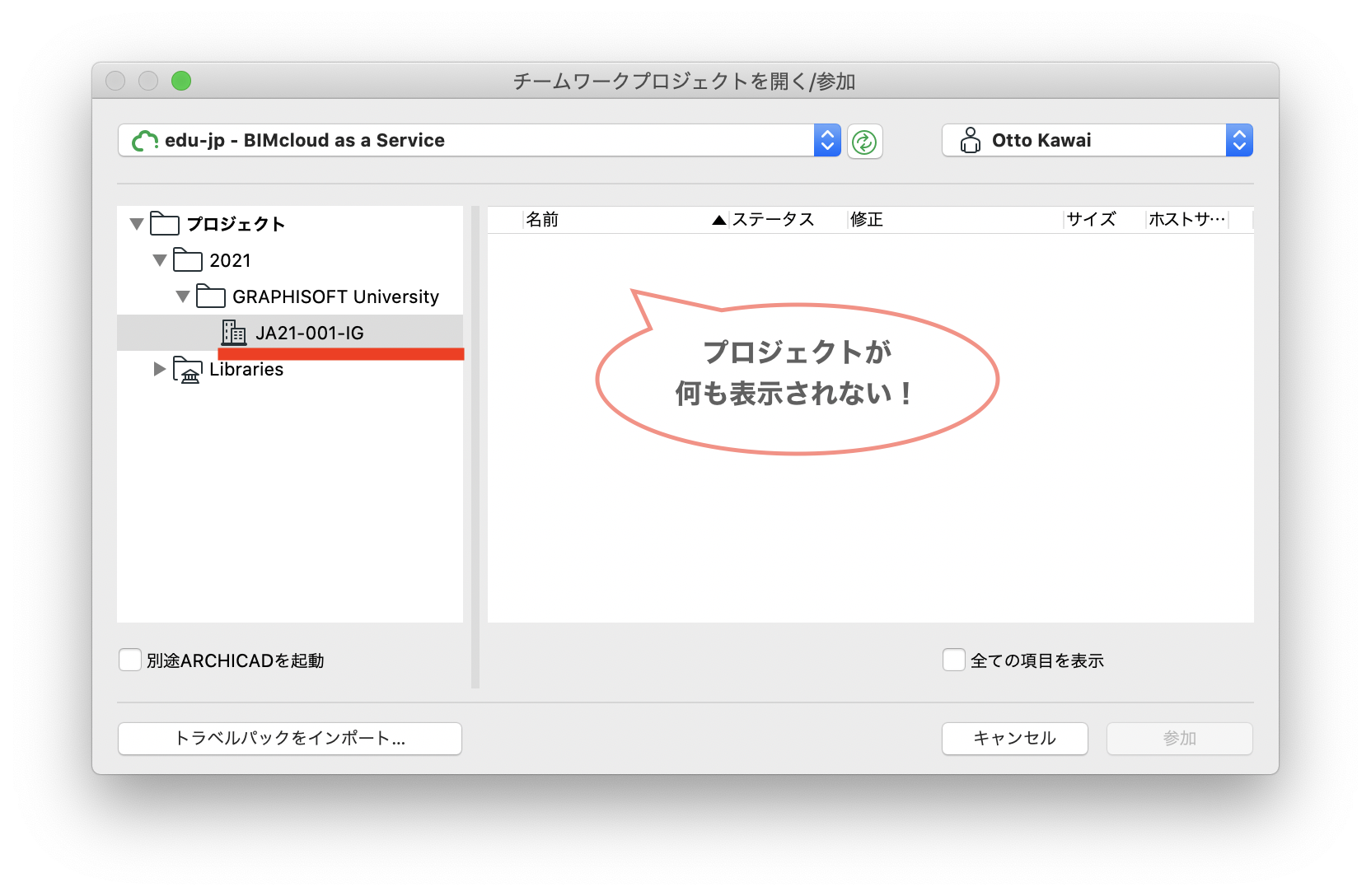Sort by the ステータス column header

[x=773, y=219]
